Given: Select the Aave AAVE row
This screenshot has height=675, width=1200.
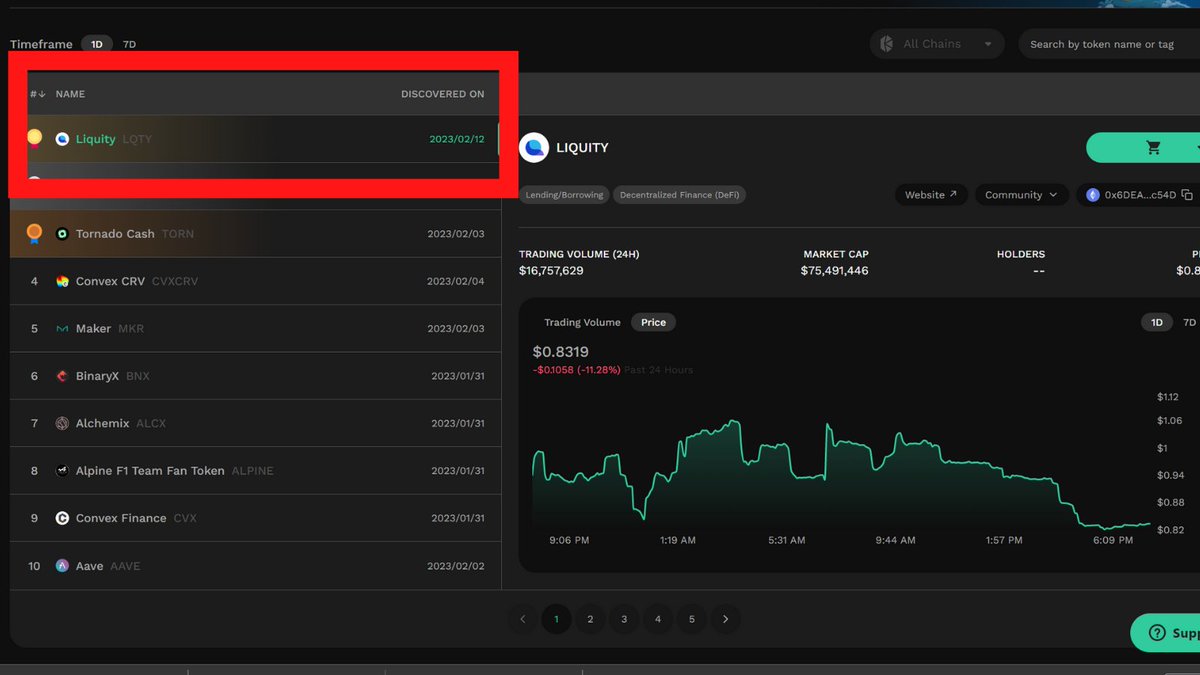Looking at the screenshot, I should (x=255, y=566).
